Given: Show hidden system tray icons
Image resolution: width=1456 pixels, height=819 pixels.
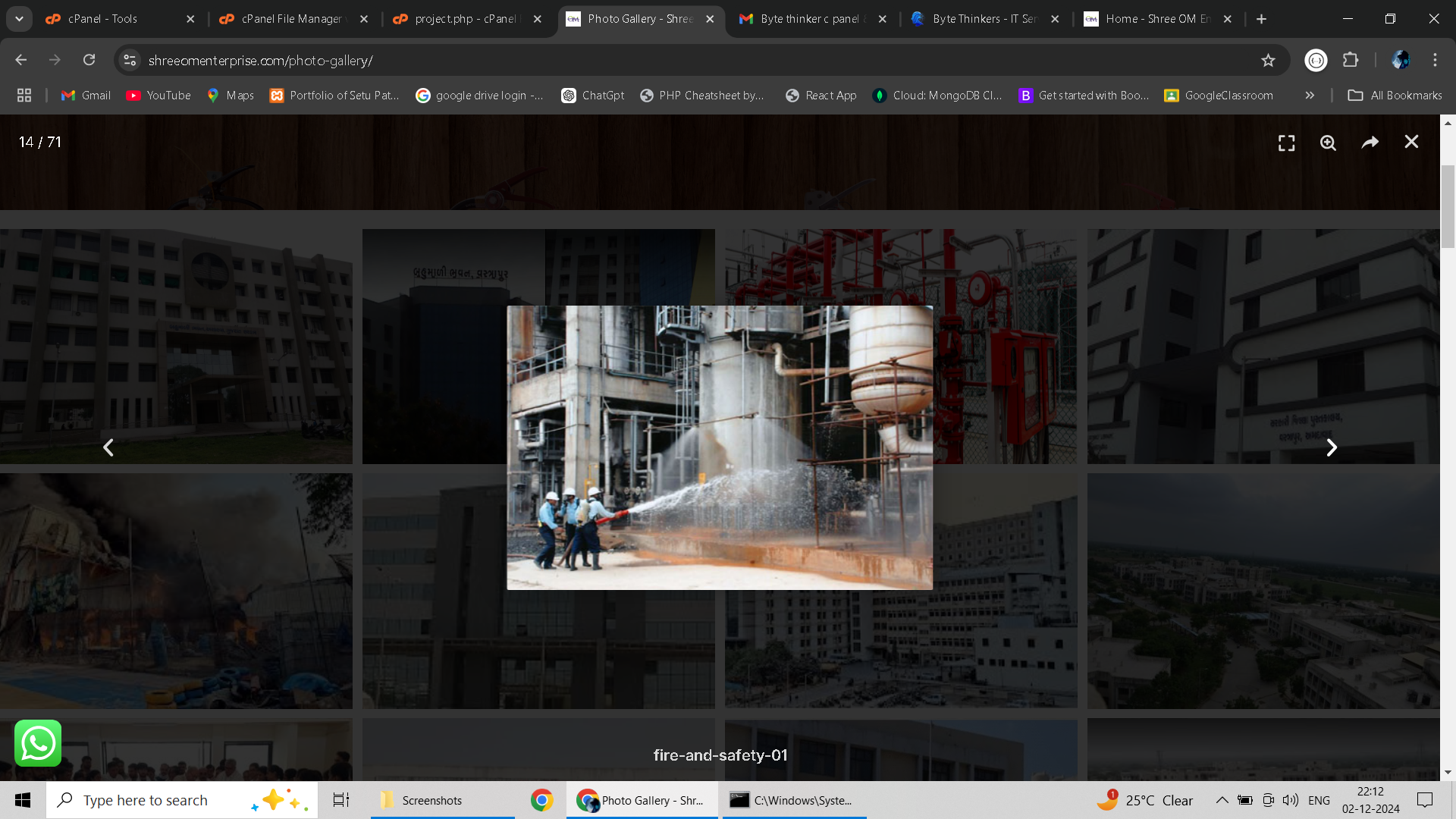Looking at the screenshot, I should coord(1222,800).
